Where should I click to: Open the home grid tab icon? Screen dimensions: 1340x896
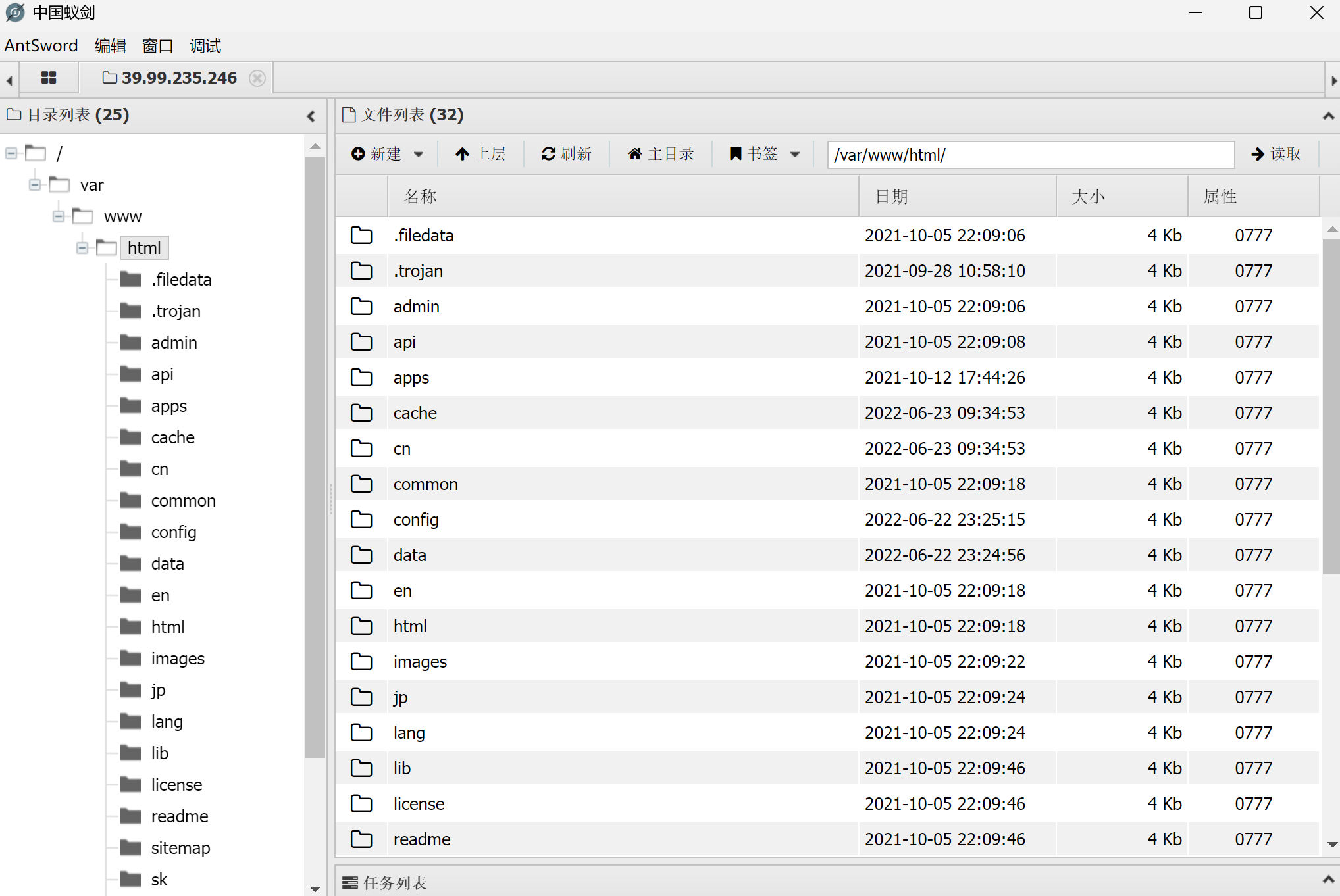click(49, 78)
